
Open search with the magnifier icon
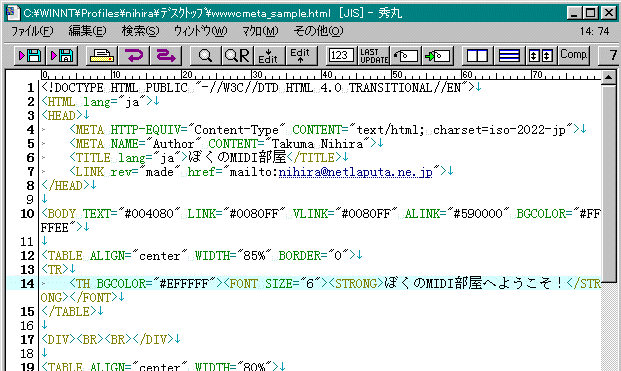coord(205,56)
